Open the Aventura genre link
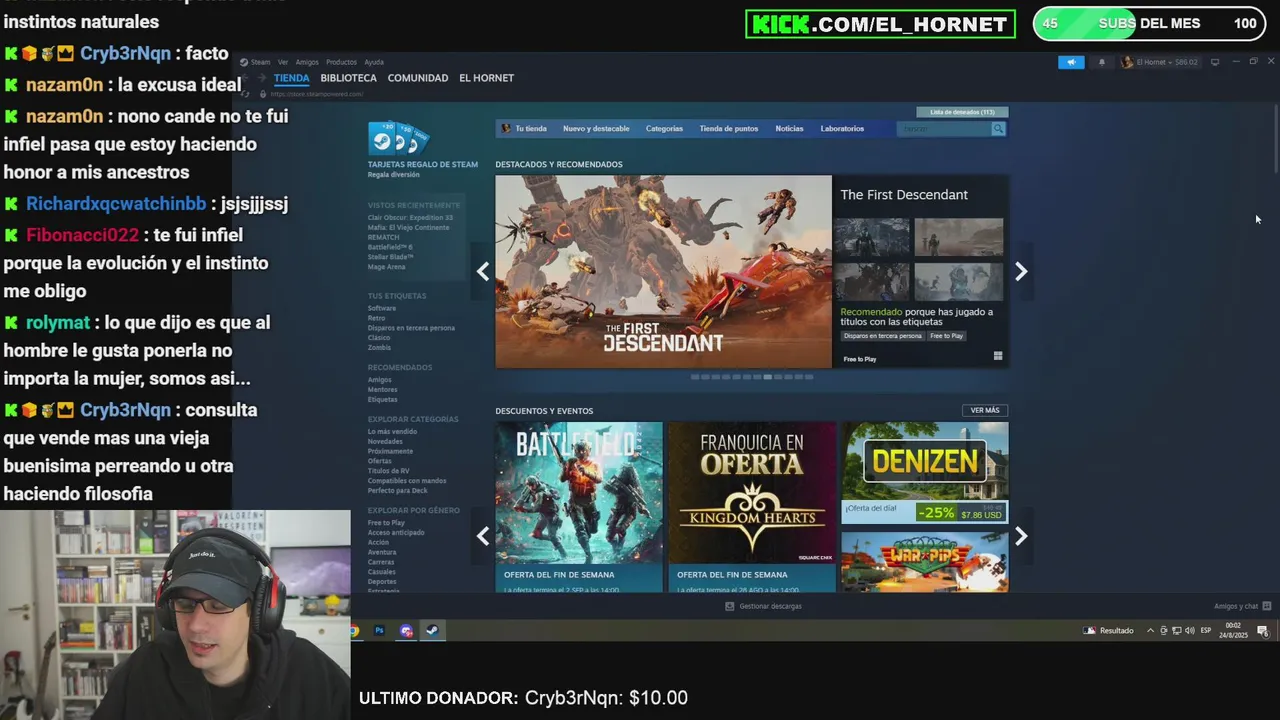Image resolution: width=1280 pixels, height=720 pixels. [x=382, y=552]
